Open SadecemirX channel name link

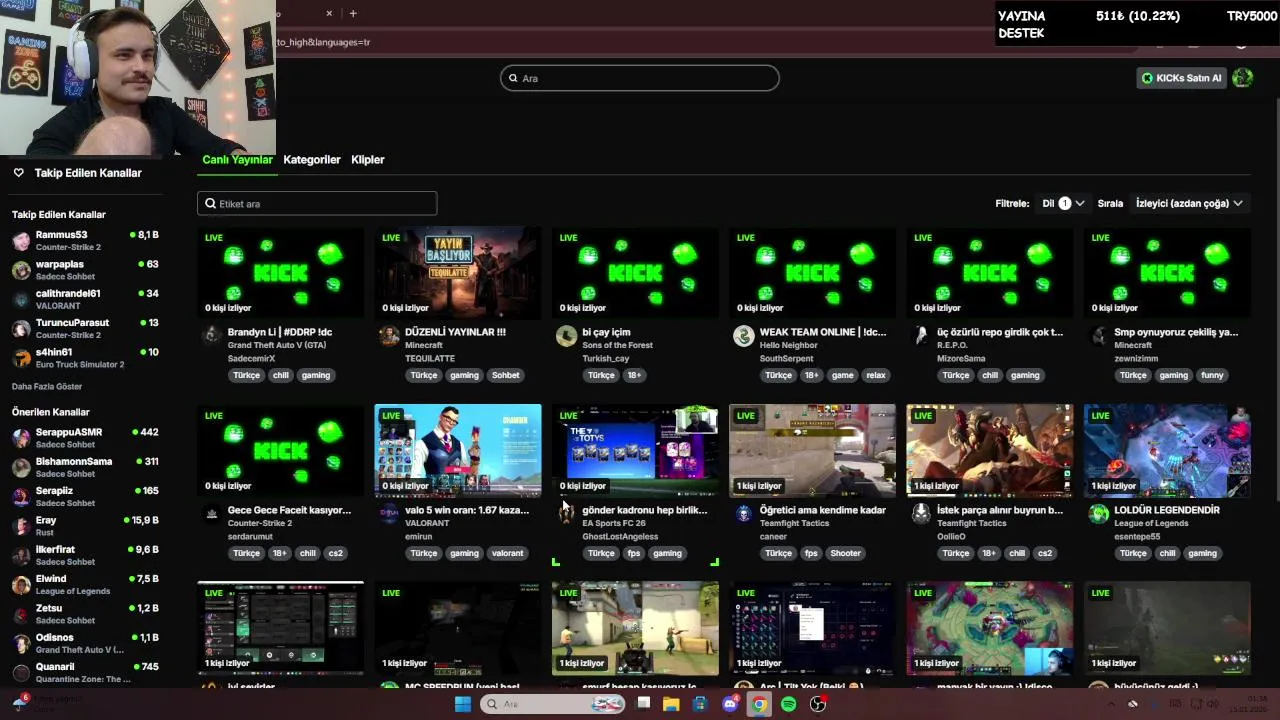coord(251,358)
